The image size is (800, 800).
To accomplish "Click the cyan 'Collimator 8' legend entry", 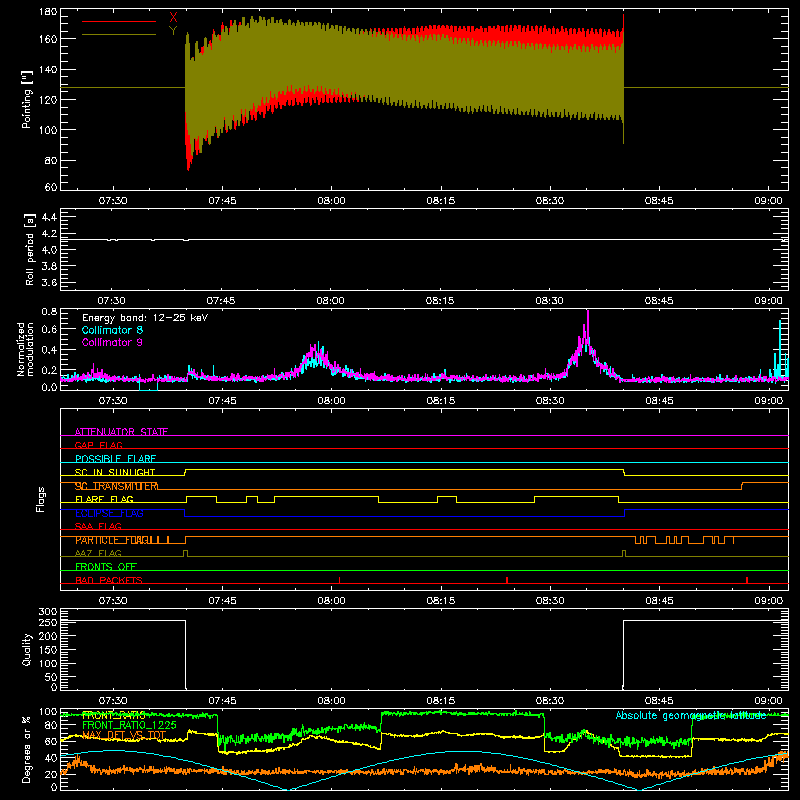I will click(112, 330).
